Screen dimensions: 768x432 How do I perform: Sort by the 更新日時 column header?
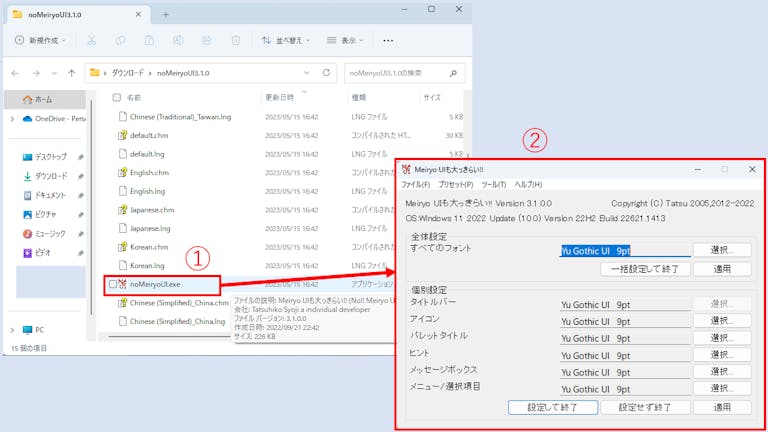click(280, 97)
